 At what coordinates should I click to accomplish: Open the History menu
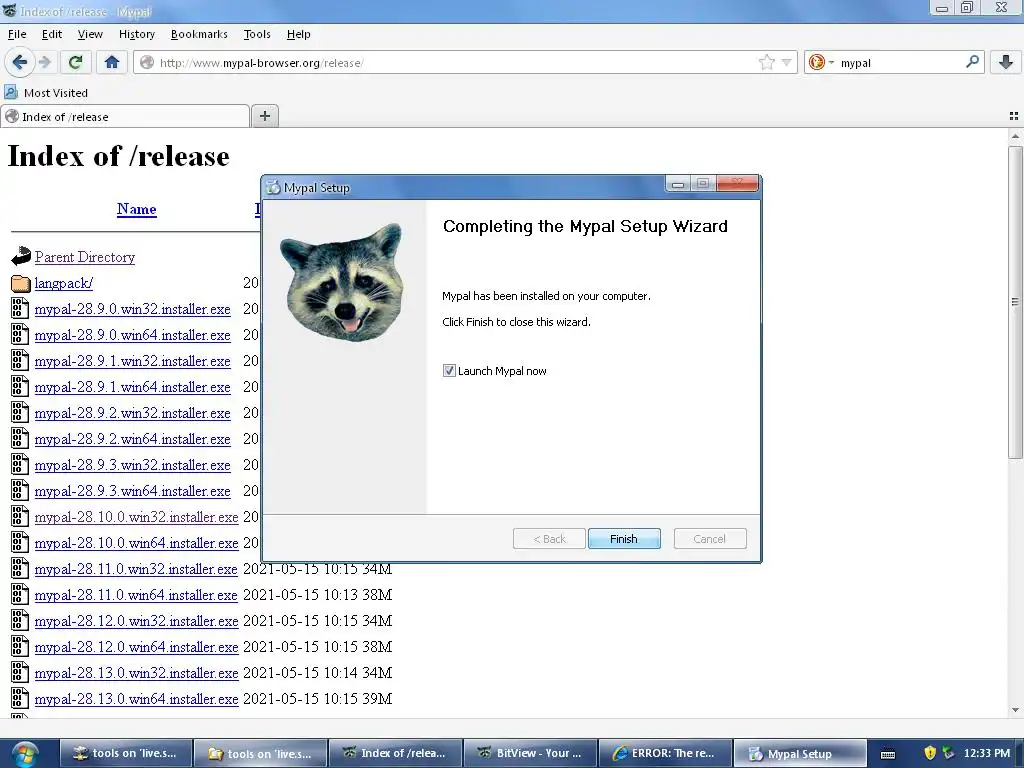point(136,34)
